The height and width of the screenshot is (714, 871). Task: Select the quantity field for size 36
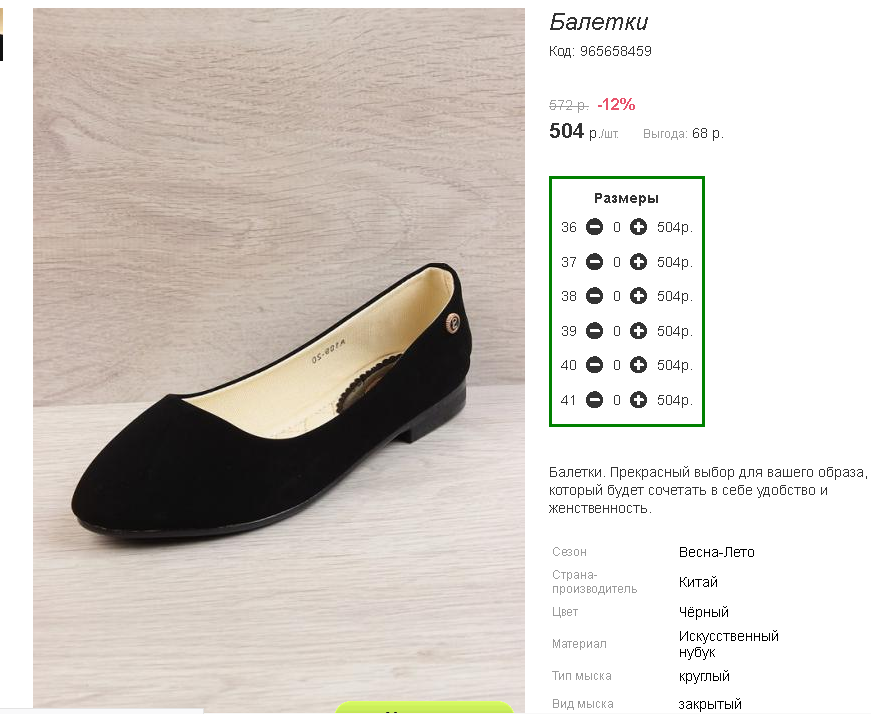point(617,227)
